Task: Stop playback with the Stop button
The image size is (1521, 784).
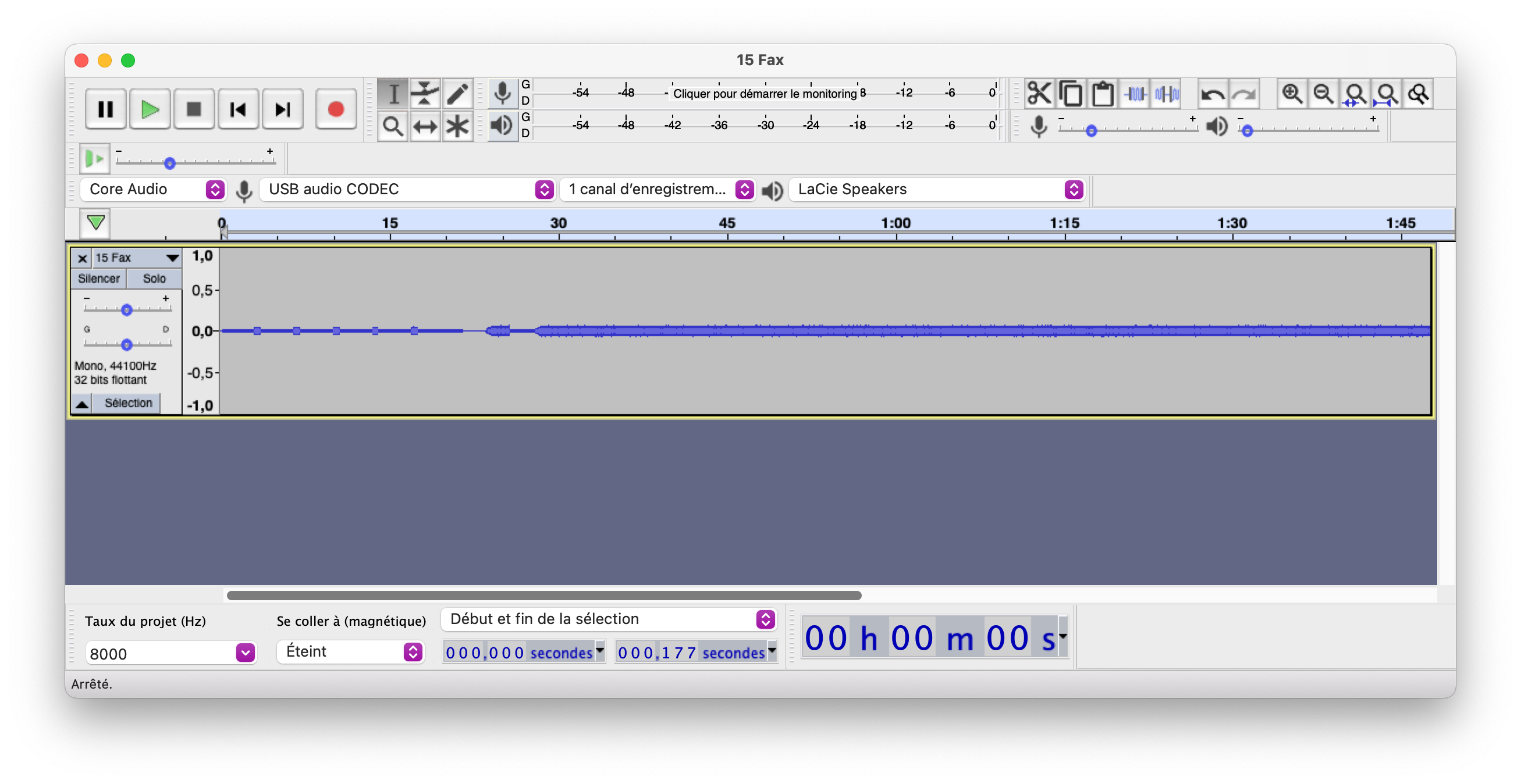Action: click(x=194, y=109)
